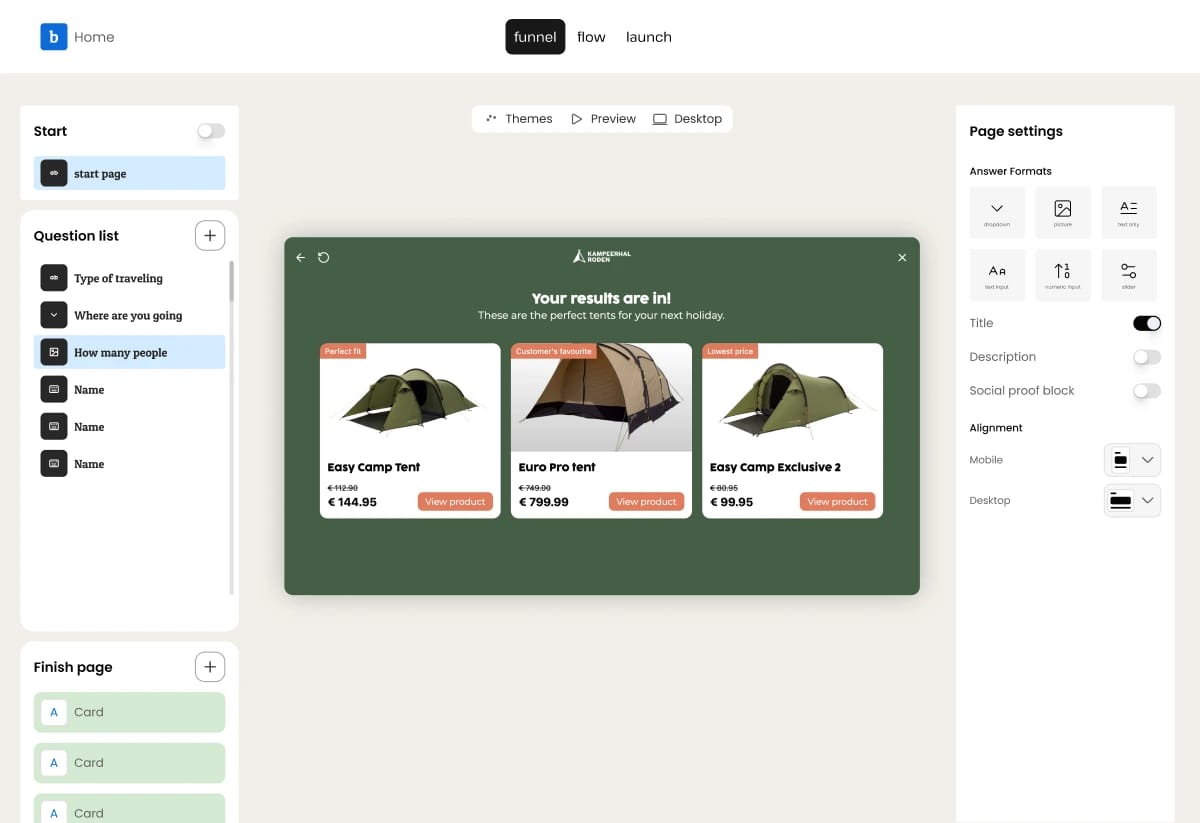Image resolution: width=1200 pixels, height=823 pixels.
Task: Click the Euro Pro tent image
Action: [601, 397]
